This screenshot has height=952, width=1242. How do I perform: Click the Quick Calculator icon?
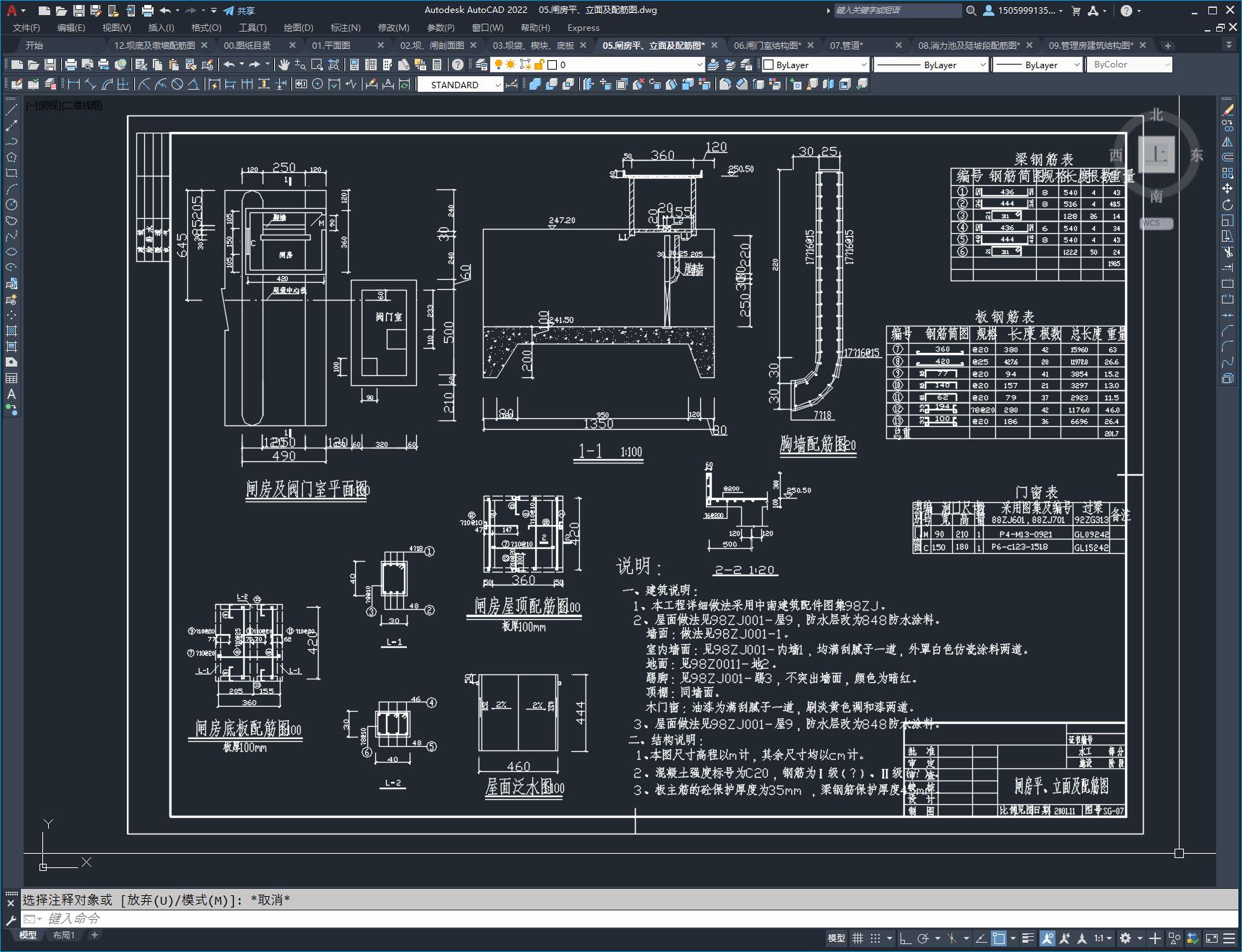pyautogui.click(x=437, y=65)
